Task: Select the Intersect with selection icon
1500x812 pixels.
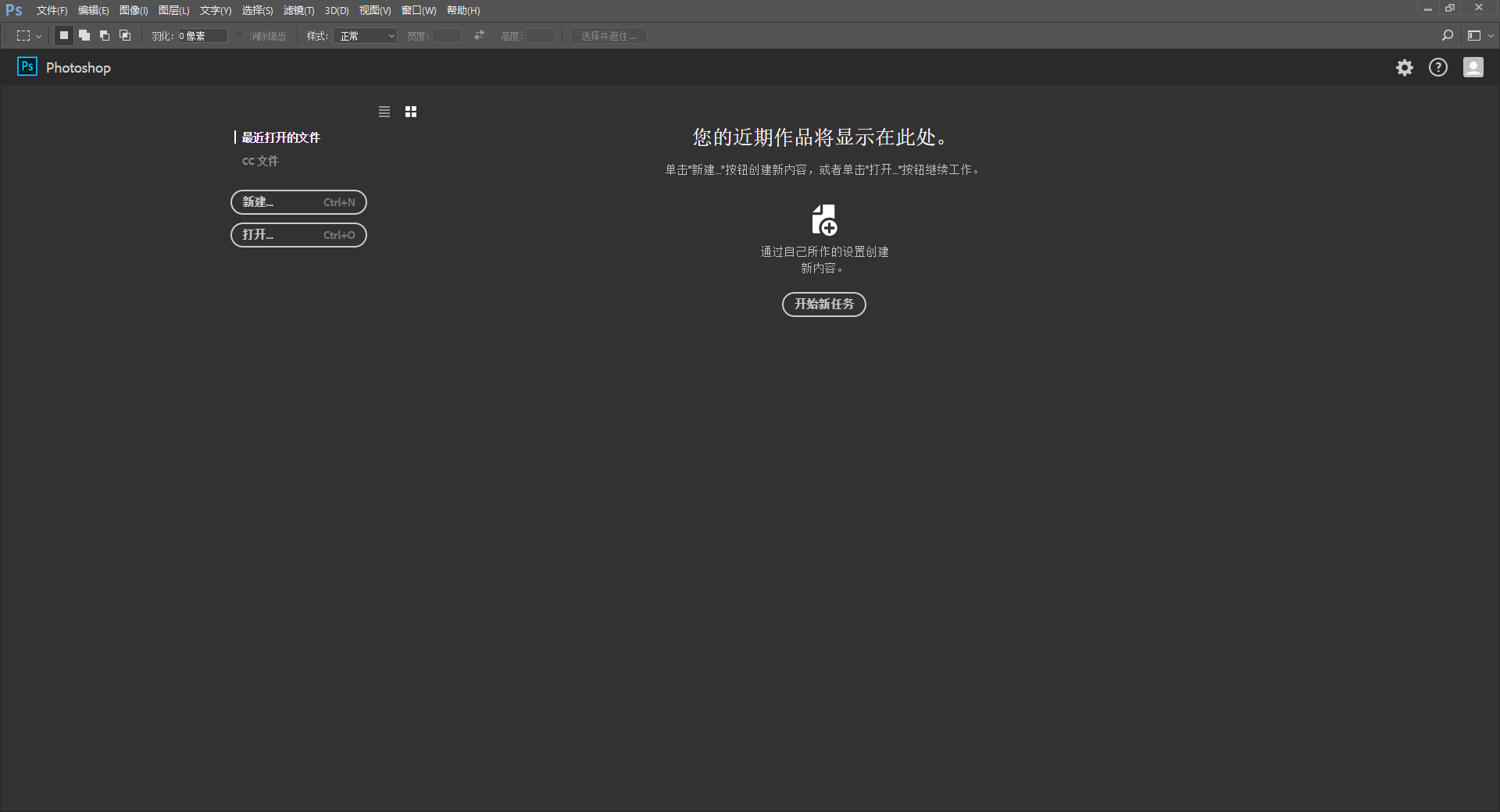Action: point(125,36)
